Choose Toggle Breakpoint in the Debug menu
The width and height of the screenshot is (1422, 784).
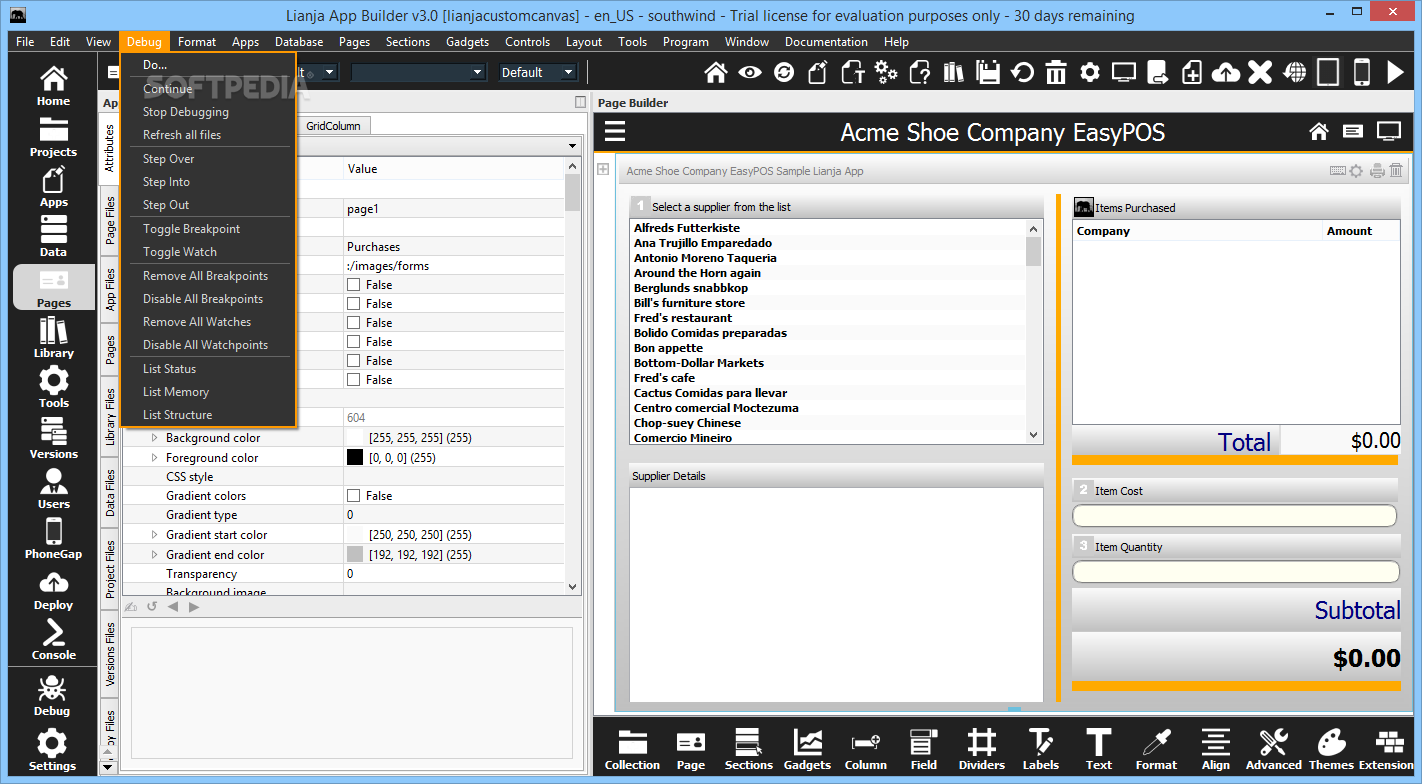pyautogui.click(x=191, y=229)
